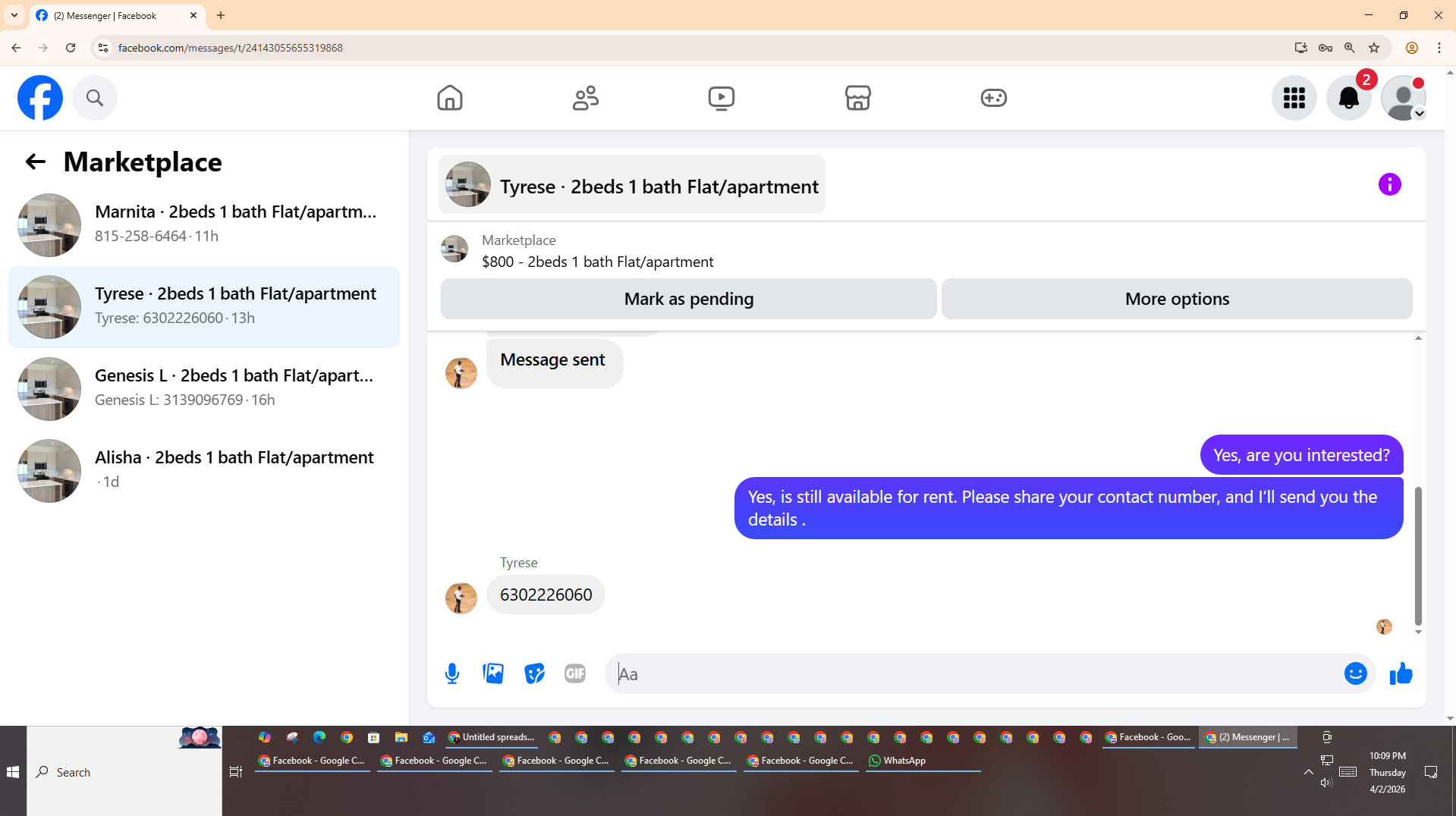Open the Alisha conversation
Screen dimensions: 1456x816
[x=204, y=471]
